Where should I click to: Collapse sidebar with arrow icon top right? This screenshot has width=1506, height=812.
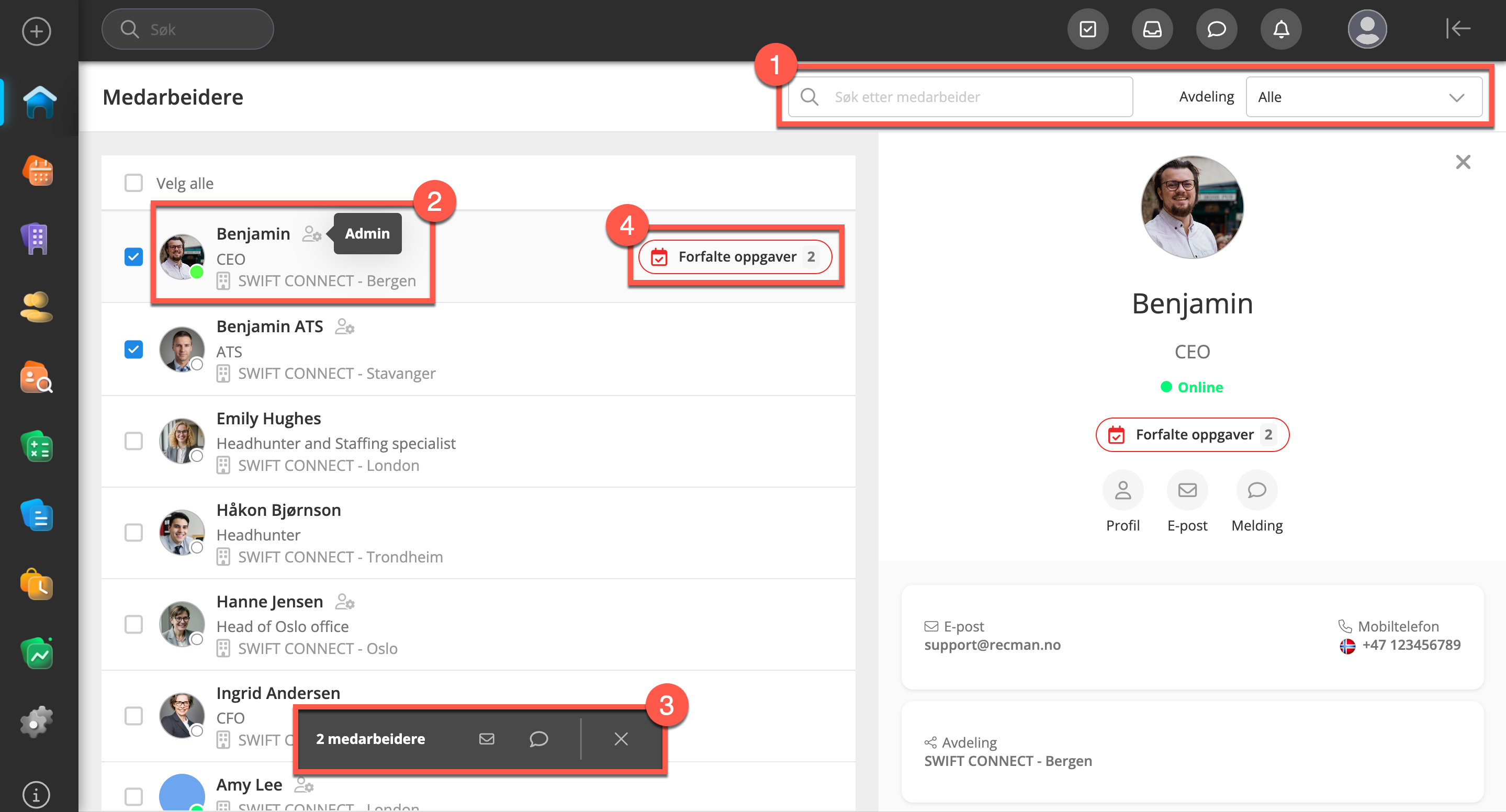[1458, 29]
